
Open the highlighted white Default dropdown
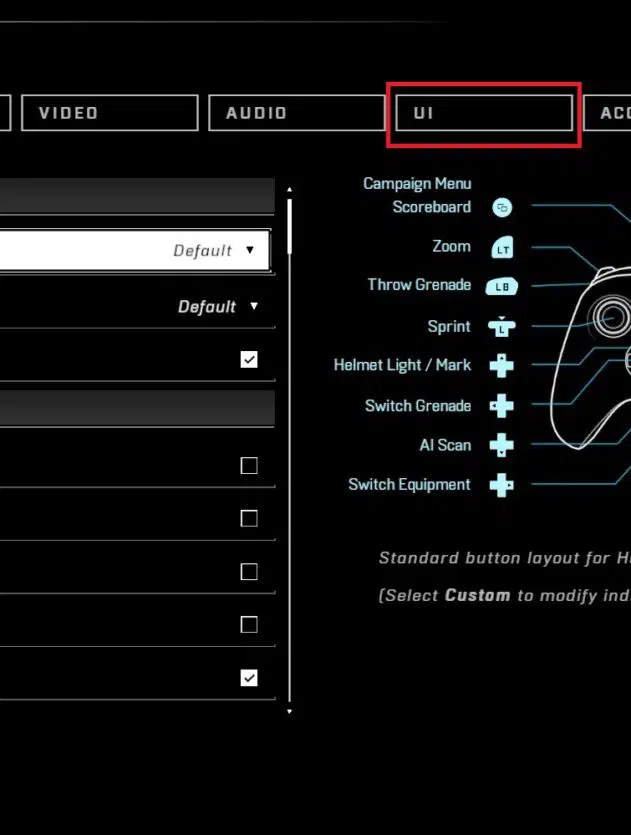point(135,250)
